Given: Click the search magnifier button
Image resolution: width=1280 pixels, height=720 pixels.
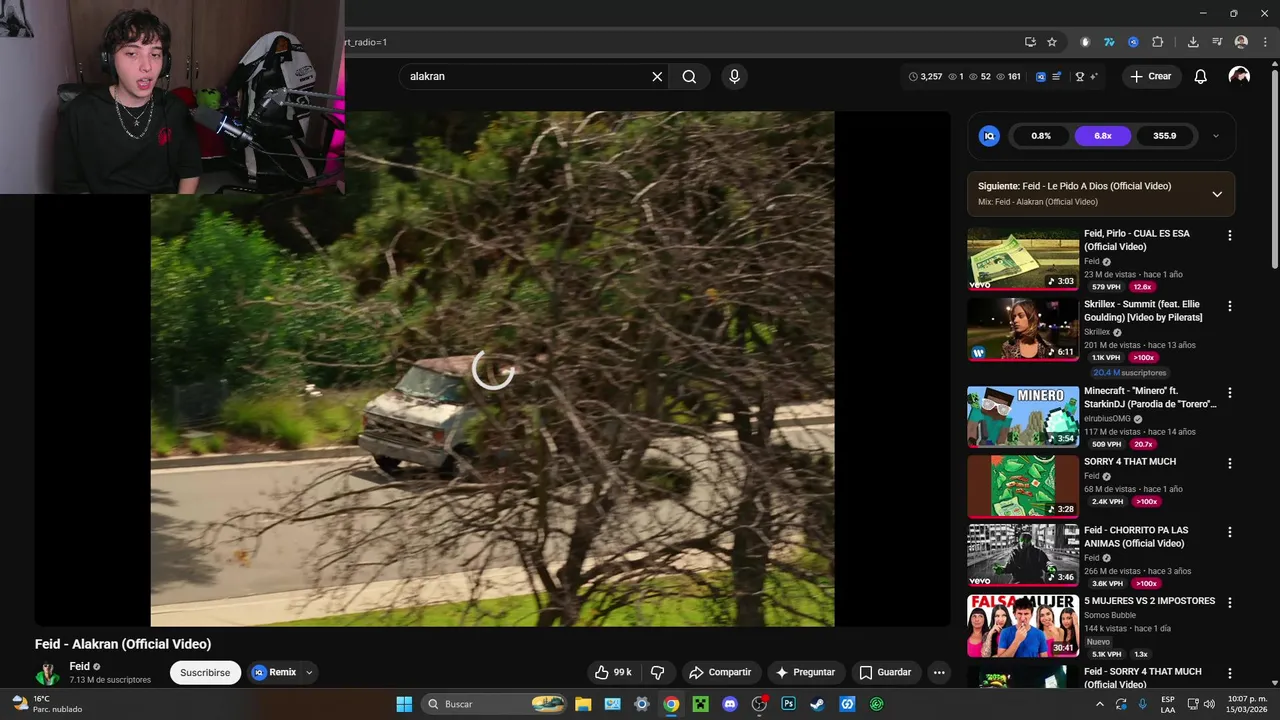Looking at the screenshot, I should (689, 76).
